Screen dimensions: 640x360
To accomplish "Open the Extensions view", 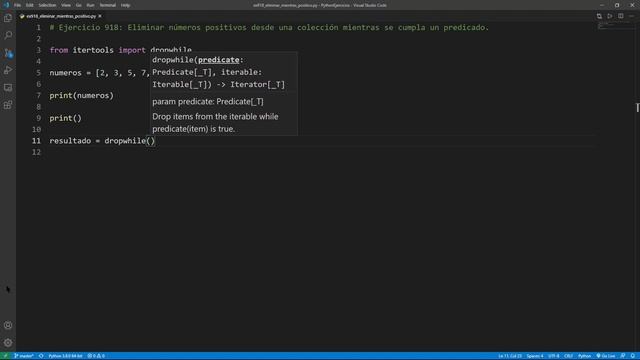I will point(8,105).
